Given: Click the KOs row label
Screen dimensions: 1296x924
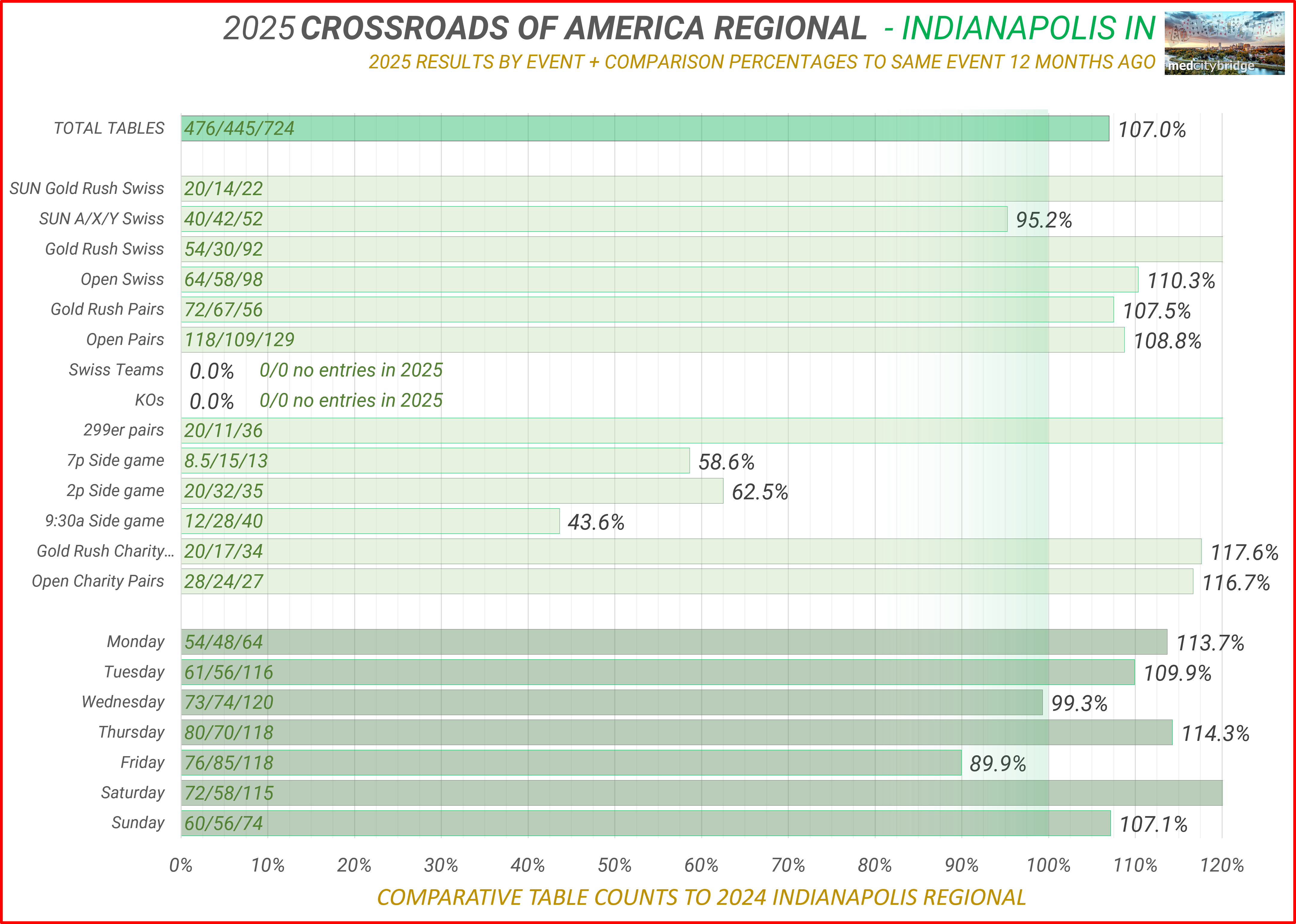Looking at the screenshot, I should 150,400.
